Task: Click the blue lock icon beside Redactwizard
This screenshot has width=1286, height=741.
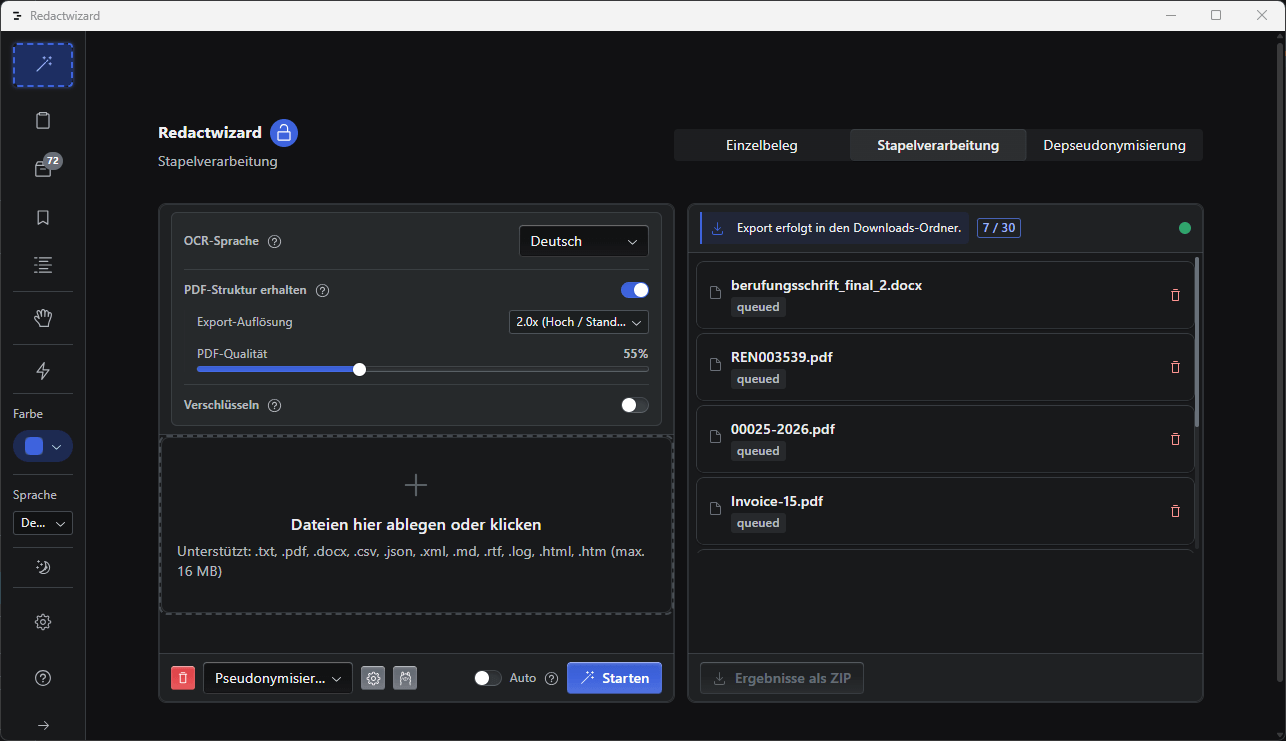Action: point(284,133)
